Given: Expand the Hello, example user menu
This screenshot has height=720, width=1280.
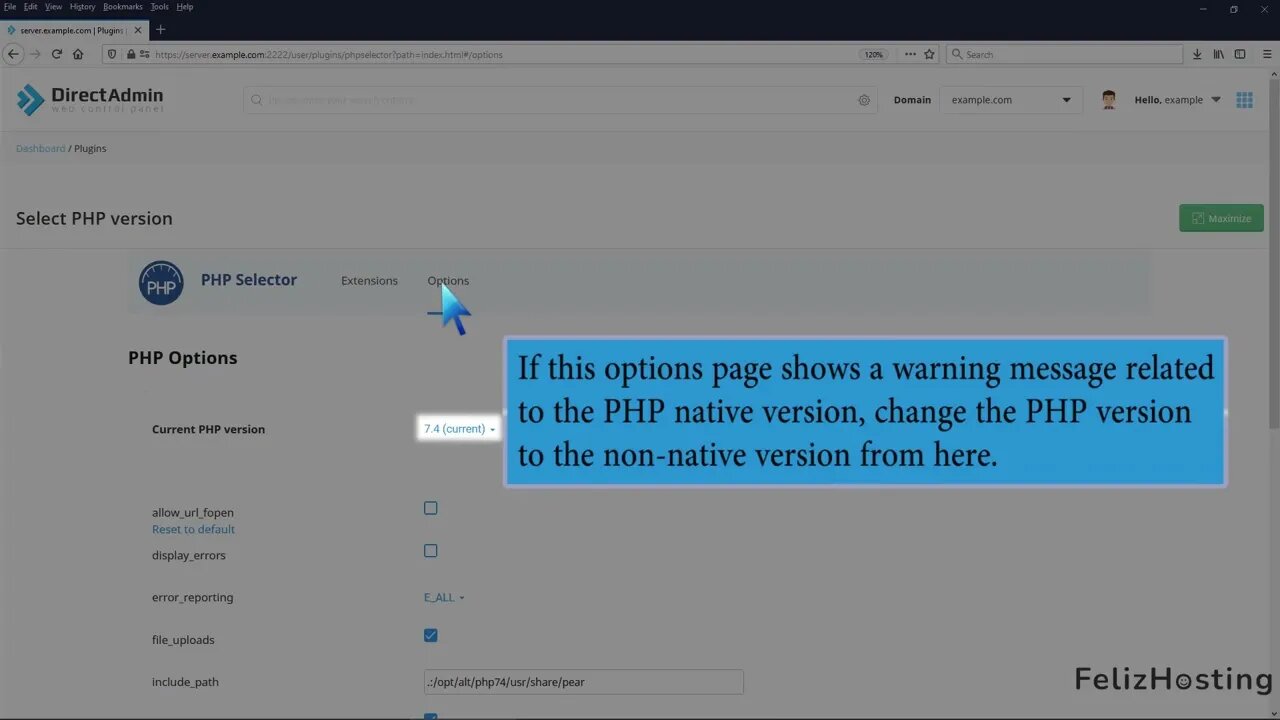Looking at the screenshot, I should [x=1177, y=100].
